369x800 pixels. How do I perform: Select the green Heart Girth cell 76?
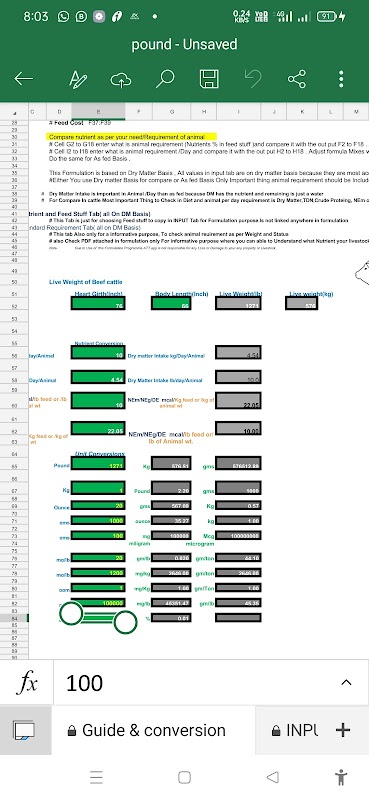pyautogui.click(x=99, y=304)
